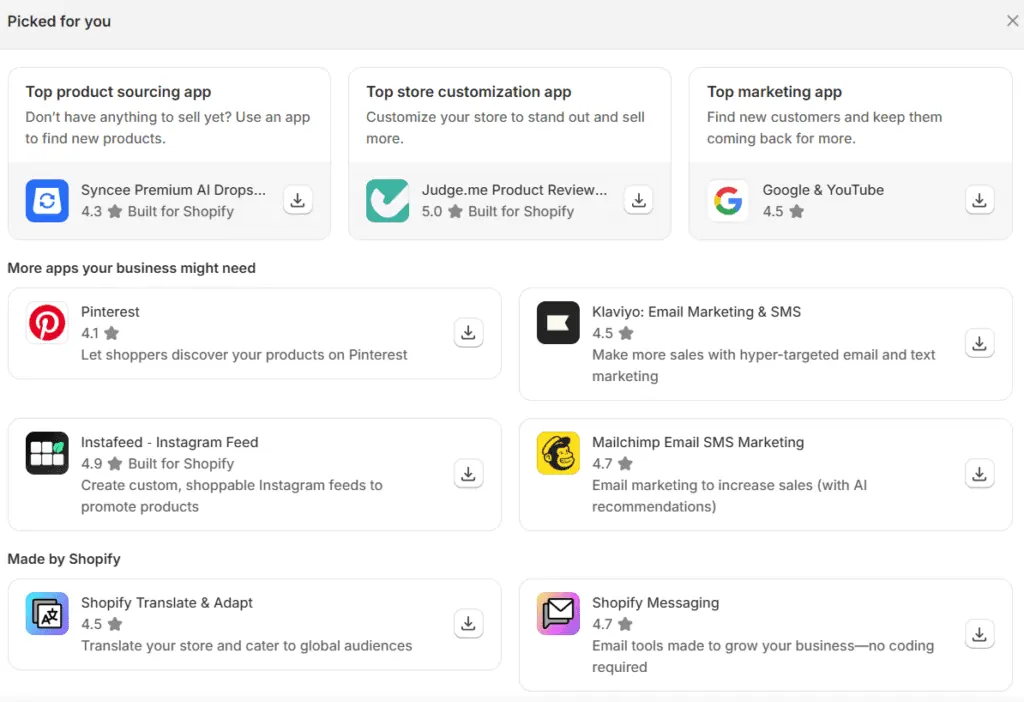Image resolution: width=1024 pixels, height=702 pixels.
Task: Click Let shoppers discover your products description
Action: pos(244,355)
